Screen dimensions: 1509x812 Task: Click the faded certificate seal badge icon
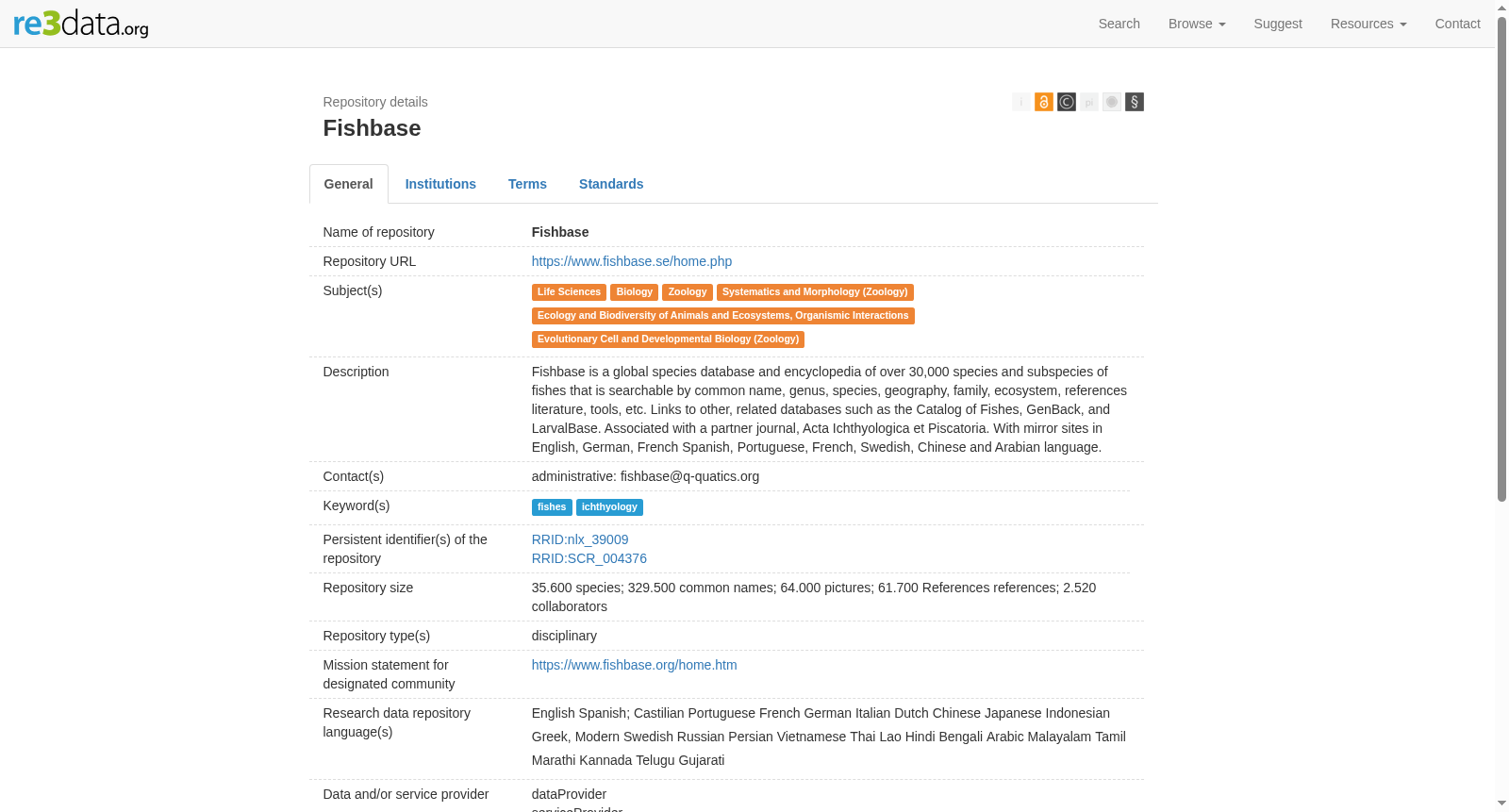point(1111,102)
